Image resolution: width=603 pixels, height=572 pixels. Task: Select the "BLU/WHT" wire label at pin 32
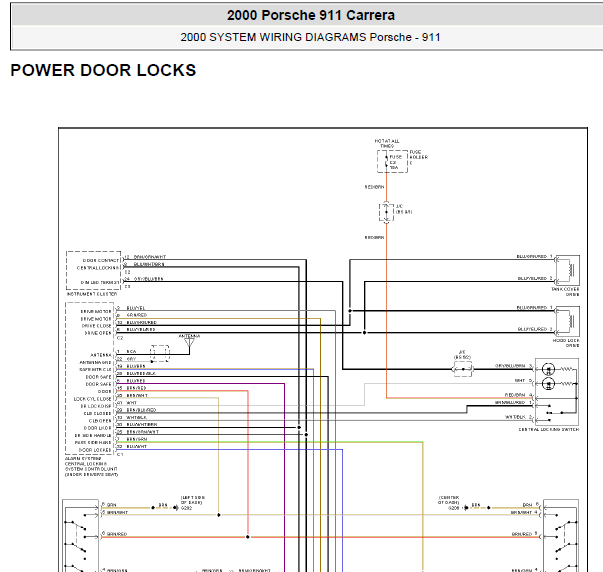(137, 446)
